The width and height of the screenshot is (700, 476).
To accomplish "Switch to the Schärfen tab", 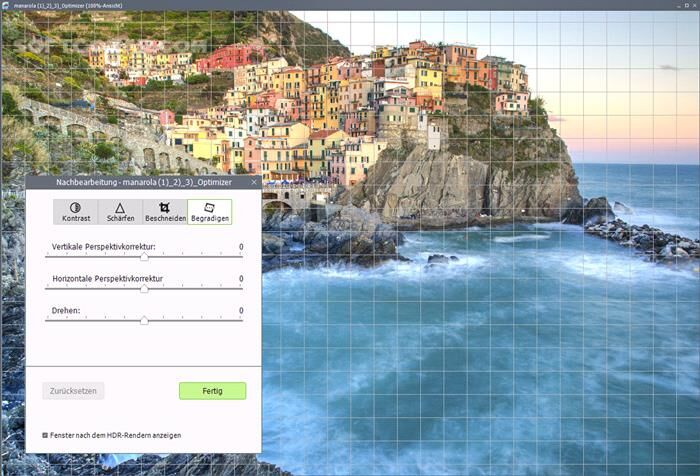I will [120, 212].
